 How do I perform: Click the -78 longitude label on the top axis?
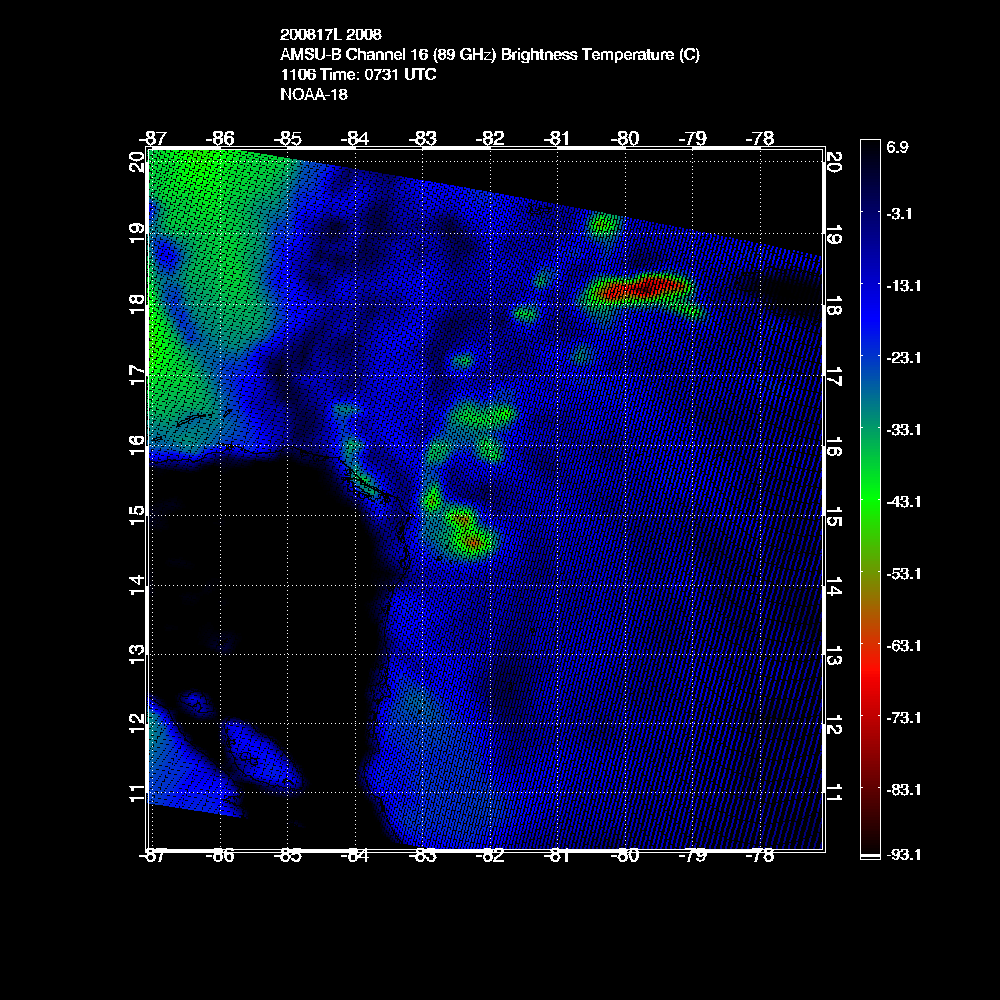tap(760, 138)
